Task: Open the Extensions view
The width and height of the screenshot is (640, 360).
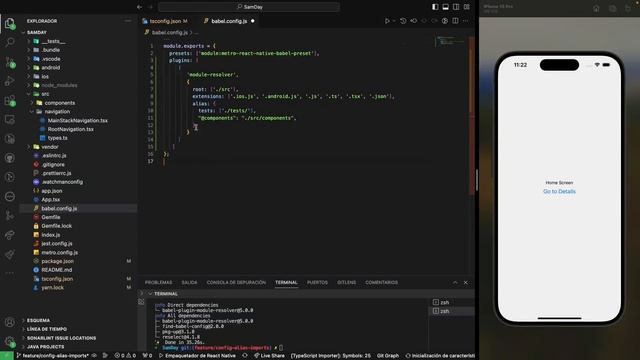Action: 9,100
